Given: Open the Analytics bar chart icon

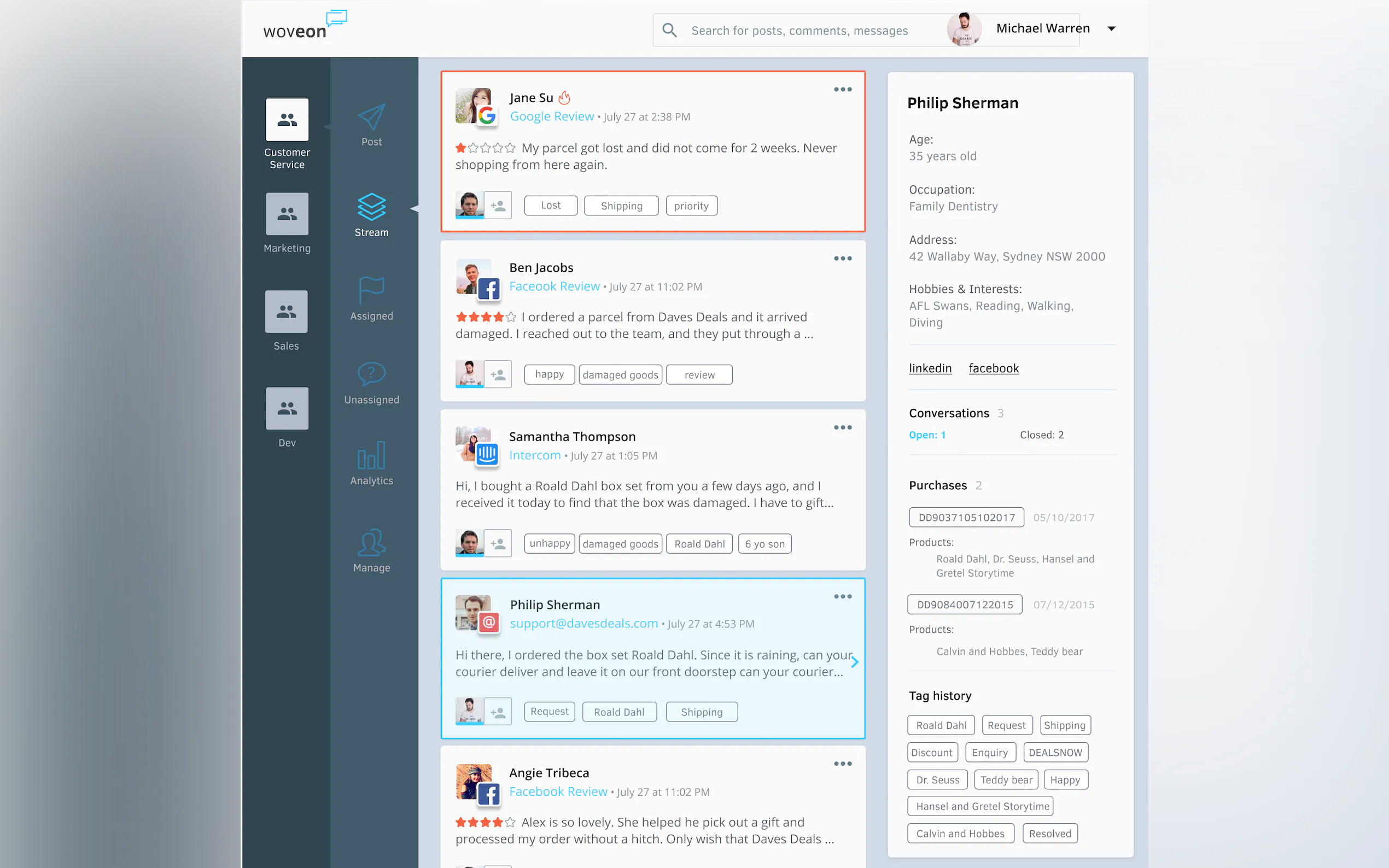Looking at the screenshot, I should pos(371,456).
